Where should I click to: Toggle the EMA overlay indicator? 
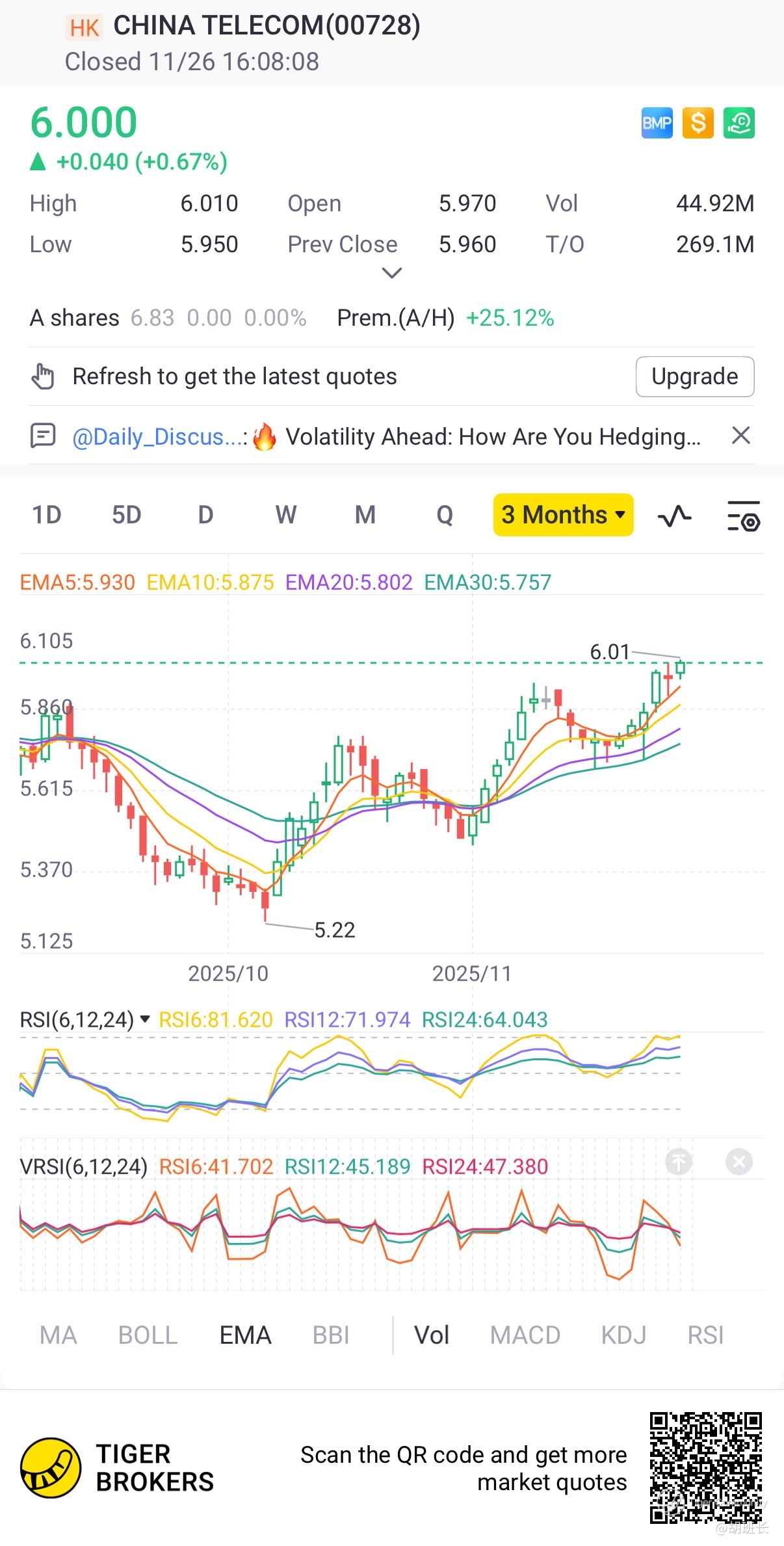point(246,1335)
